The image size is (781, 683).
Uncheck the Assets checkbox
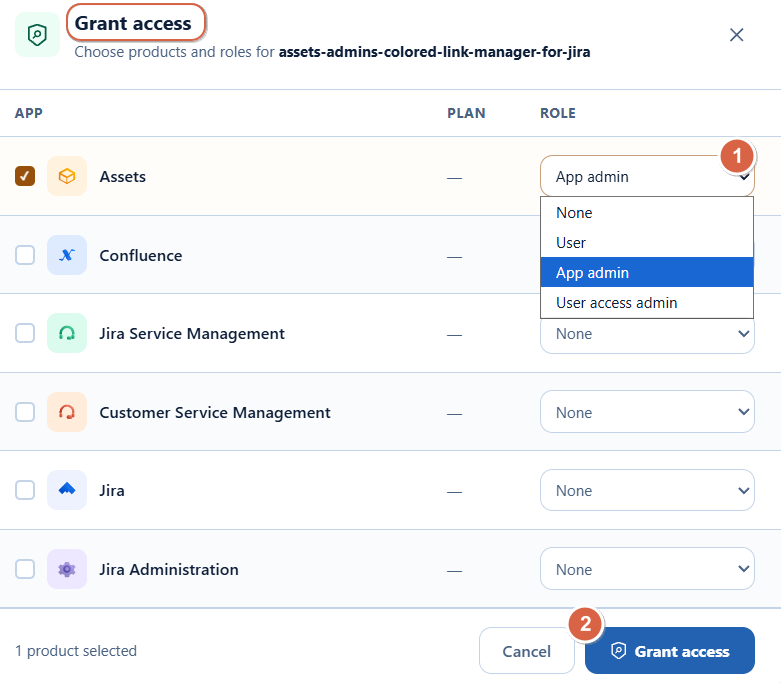coord(25,176)
